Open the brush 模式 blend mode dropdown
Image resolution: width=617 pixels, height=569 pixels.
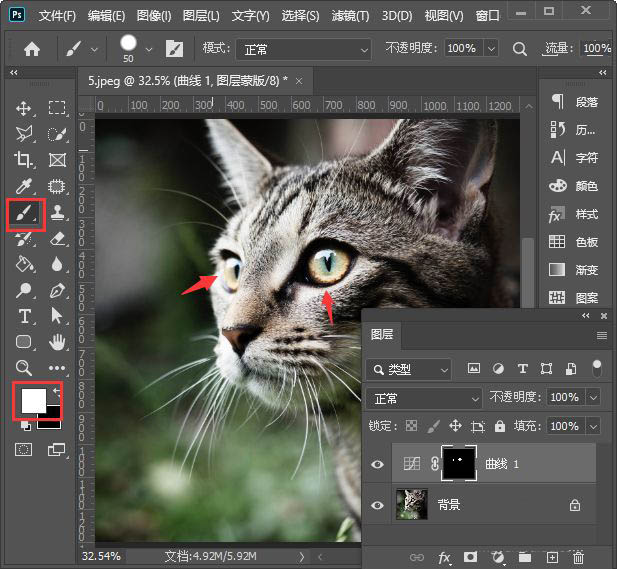(x=303, y=48)
